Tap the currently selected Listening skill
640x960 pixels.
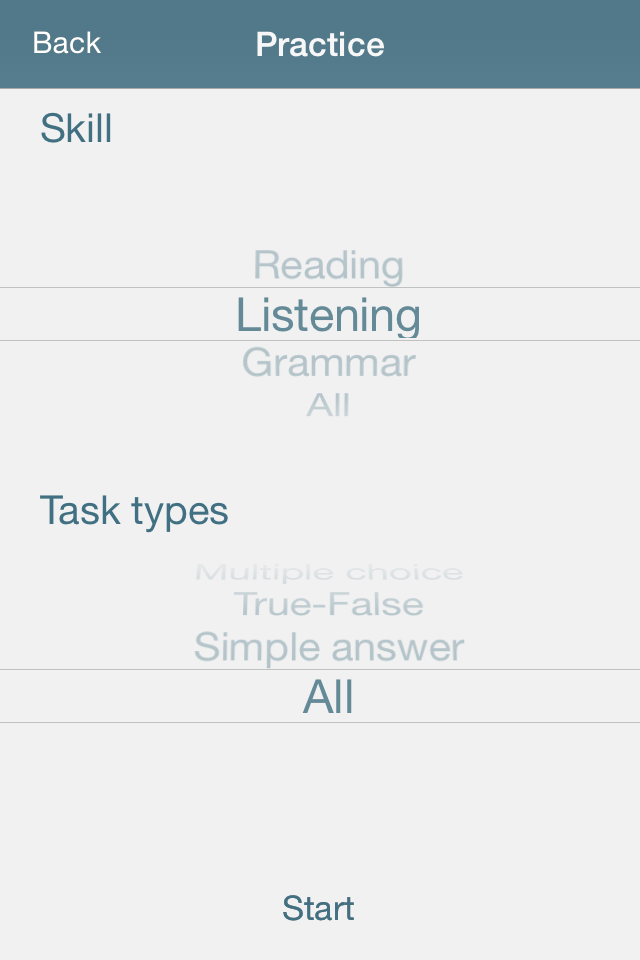(x=328, y=314)
